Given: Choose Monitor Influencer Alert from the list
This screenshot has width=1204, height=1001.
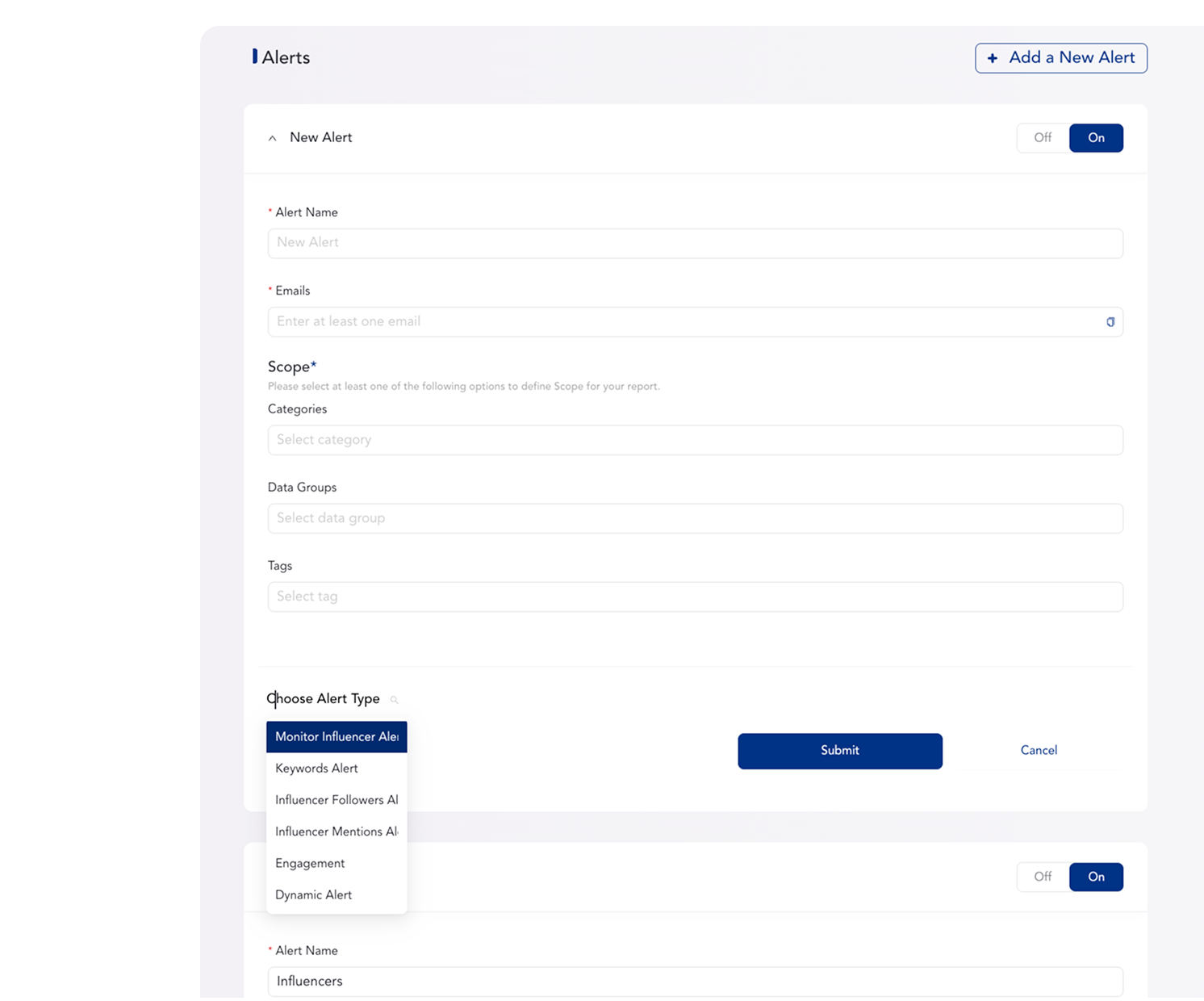Looking at the screenshot, I should coord(337,737).
